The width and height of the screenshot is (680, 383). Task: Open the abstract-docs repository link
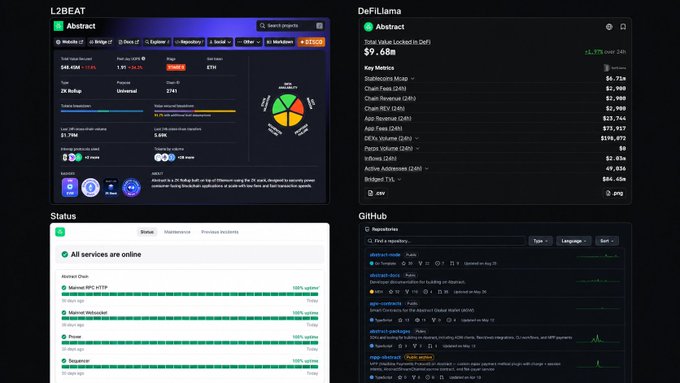[385, 275]
